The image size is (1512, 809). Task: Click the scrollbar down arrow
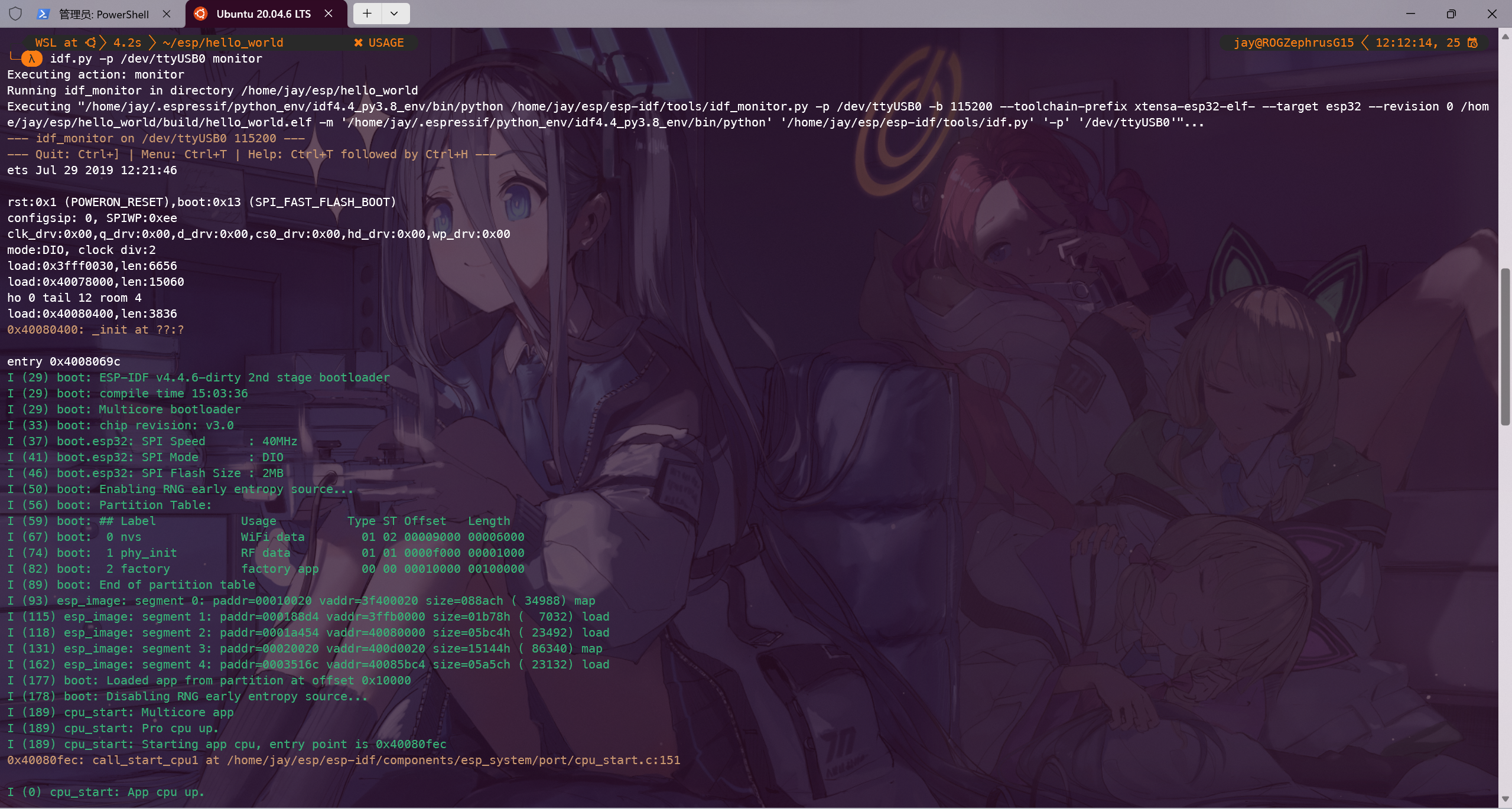1505,799
